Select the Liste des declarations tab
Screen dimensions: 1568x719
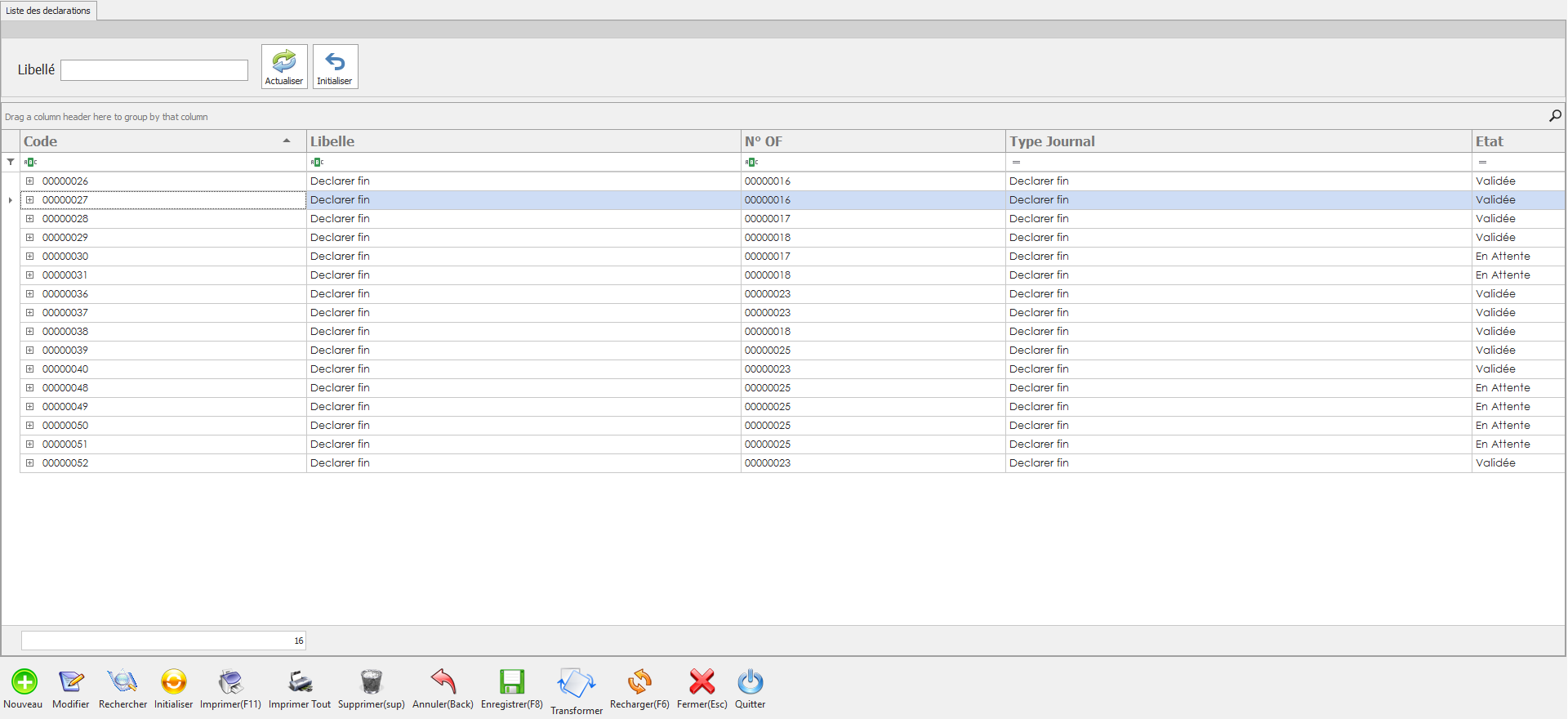tap(48, 11)
